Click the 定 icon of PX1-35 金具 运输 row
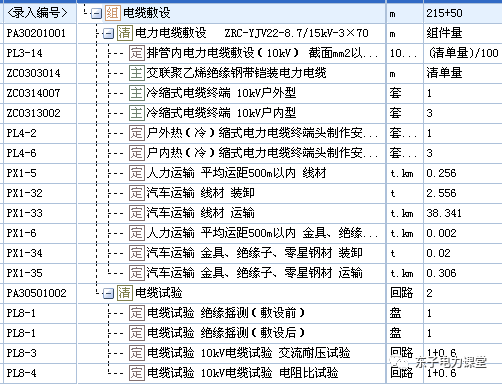The width and height of the screenshot is (502, 384). [137, 273]
